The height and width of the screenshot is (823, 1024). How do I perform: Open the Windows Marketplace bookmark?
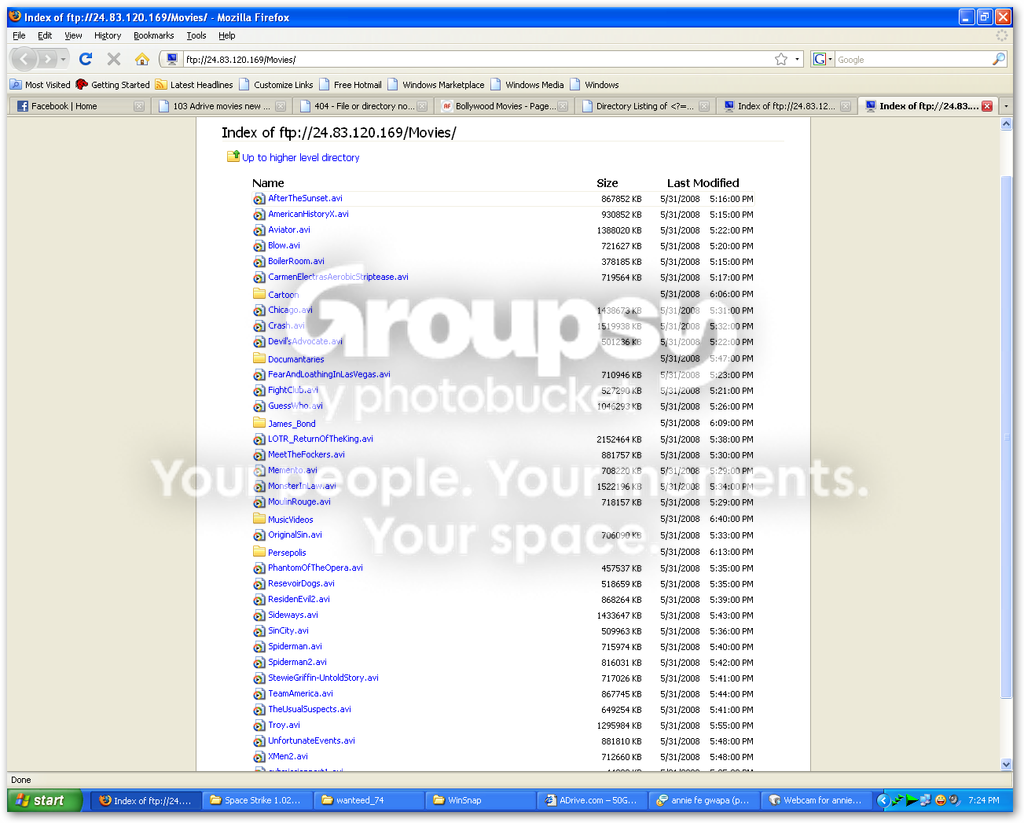[436, 85]
